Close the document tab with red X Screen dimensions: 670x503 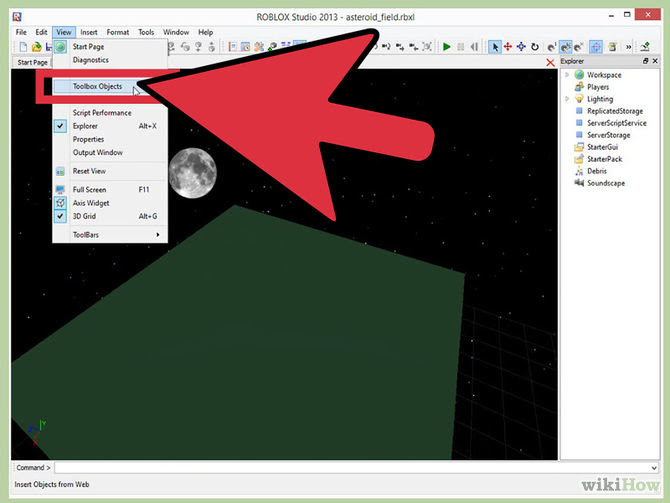click(x=550, y=63)
